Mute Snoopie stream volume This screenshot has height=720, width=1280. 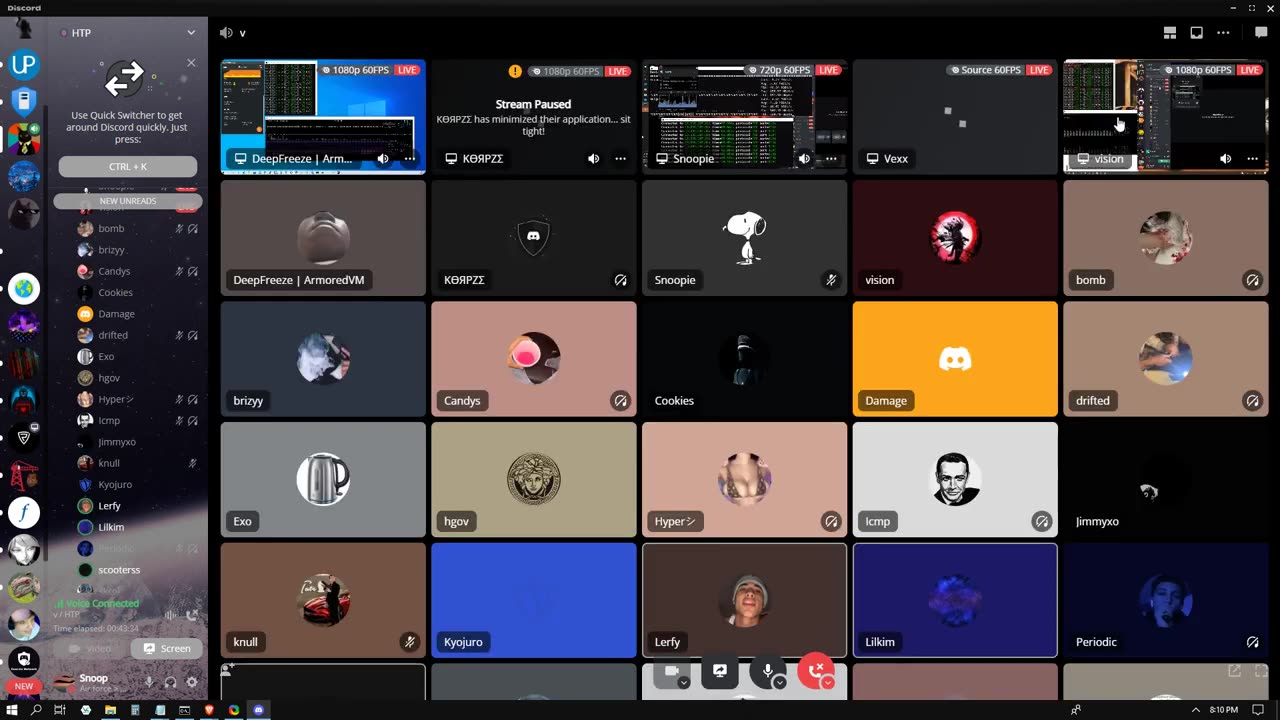pos(805,159)
